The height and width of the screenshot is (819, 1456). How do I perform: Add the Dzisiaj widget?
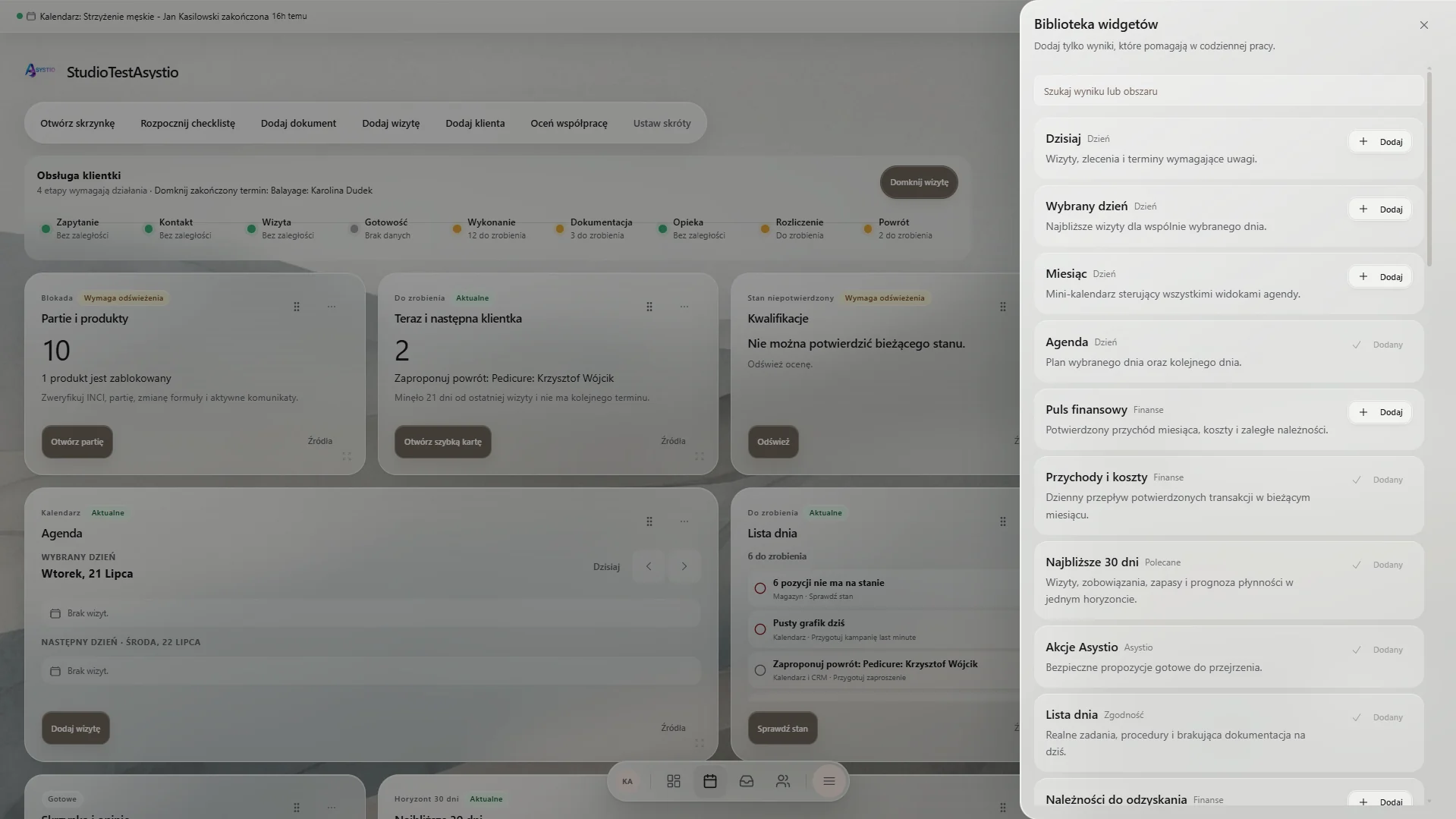(1380, 142)
